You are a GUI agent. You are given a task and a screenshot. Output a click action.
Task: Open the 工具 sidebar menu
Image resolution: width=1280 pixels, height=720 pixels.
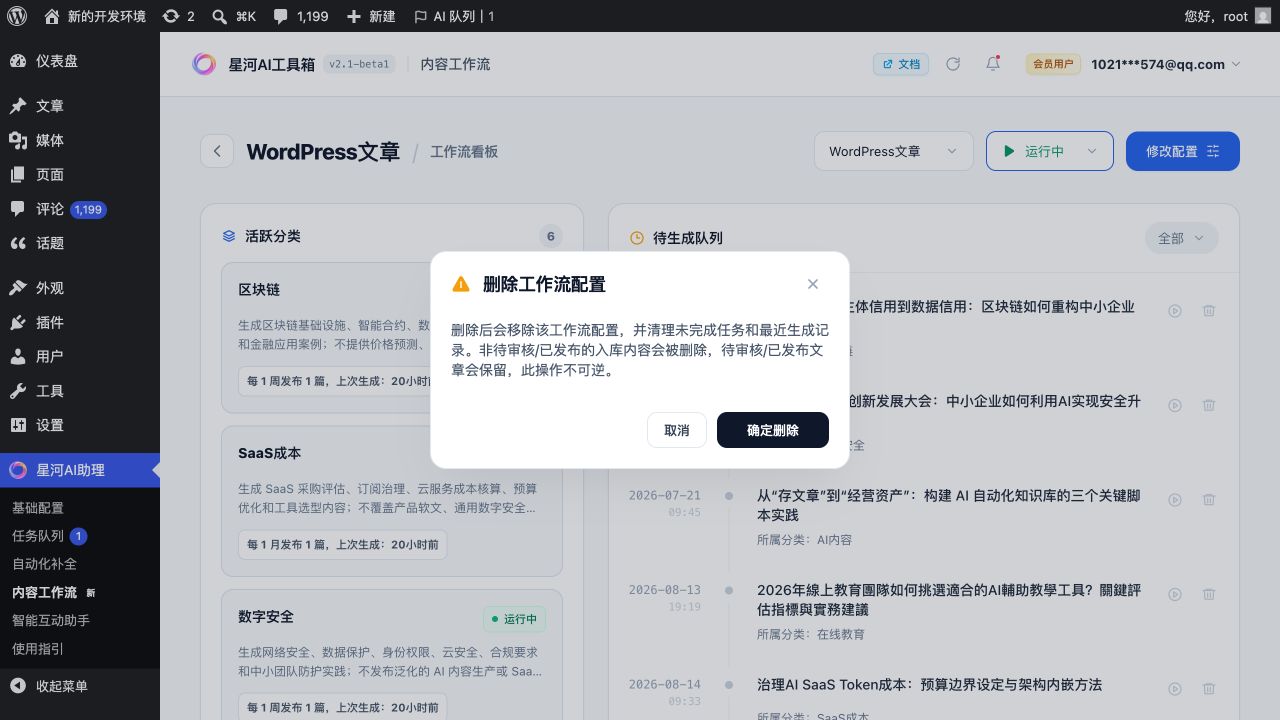click(80, 391)
